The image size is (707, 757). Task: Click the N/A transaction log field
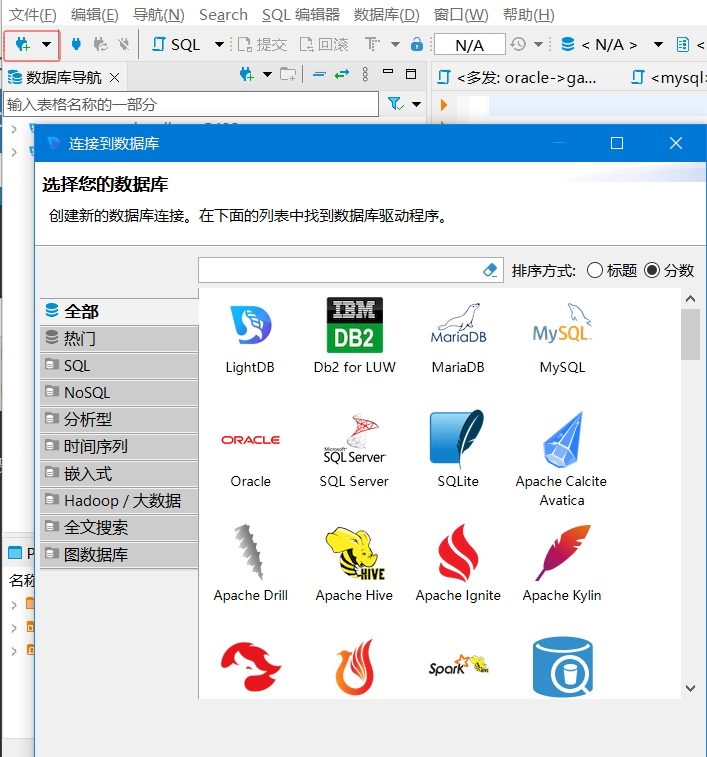[470, 45]
